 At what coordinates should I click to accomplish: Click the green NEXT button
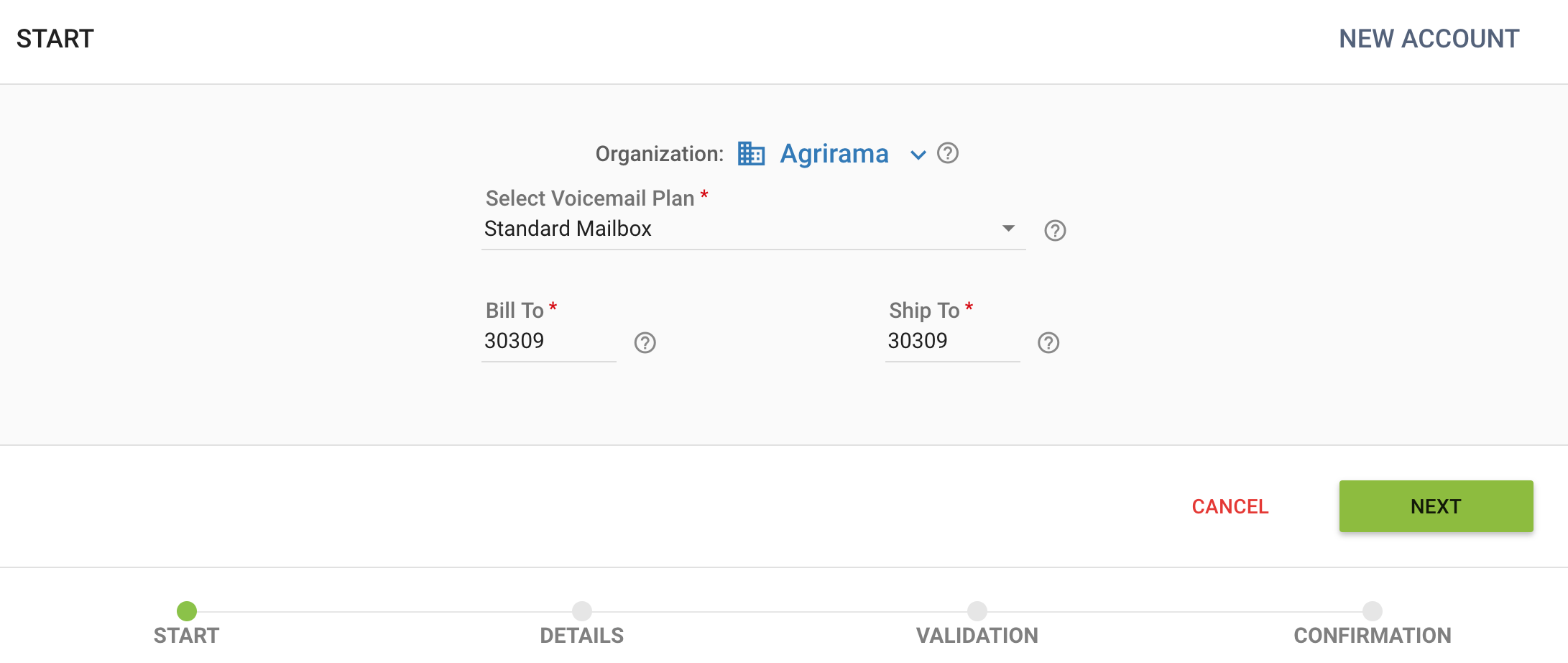(1436, 506)
